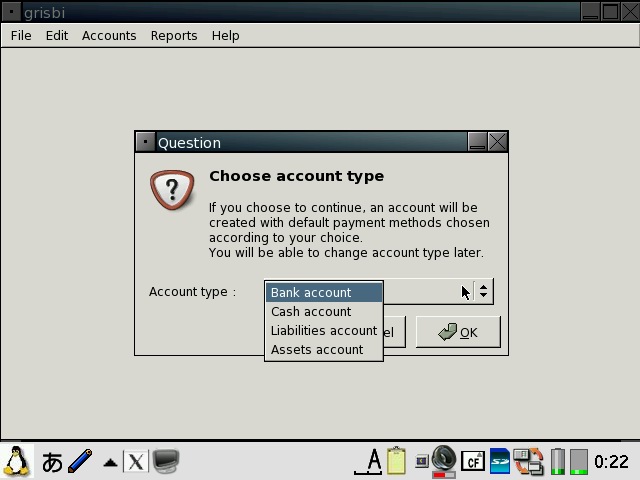Click the X application icon in taskbar
640x480 pixels.
(x=136, y=461)
